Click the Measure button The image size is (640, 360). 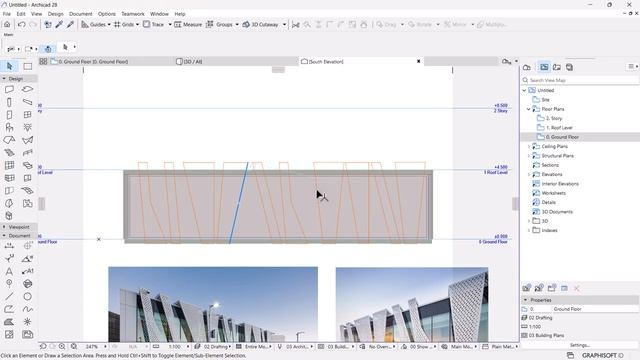pyautogui.click(x=188, y=24)
